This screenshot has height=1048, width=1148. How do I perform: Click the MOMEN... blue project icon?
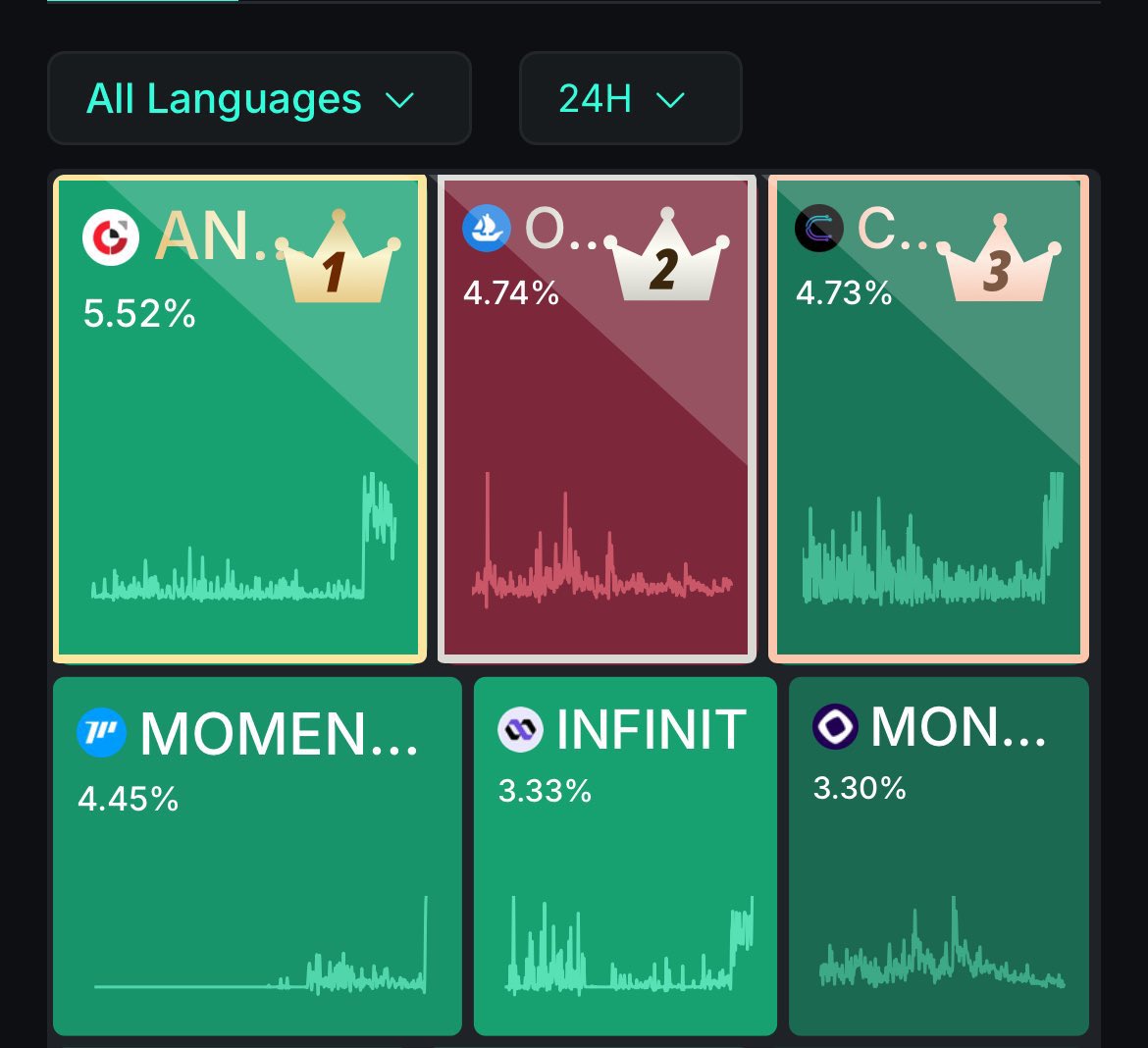[x=102, y=732]
